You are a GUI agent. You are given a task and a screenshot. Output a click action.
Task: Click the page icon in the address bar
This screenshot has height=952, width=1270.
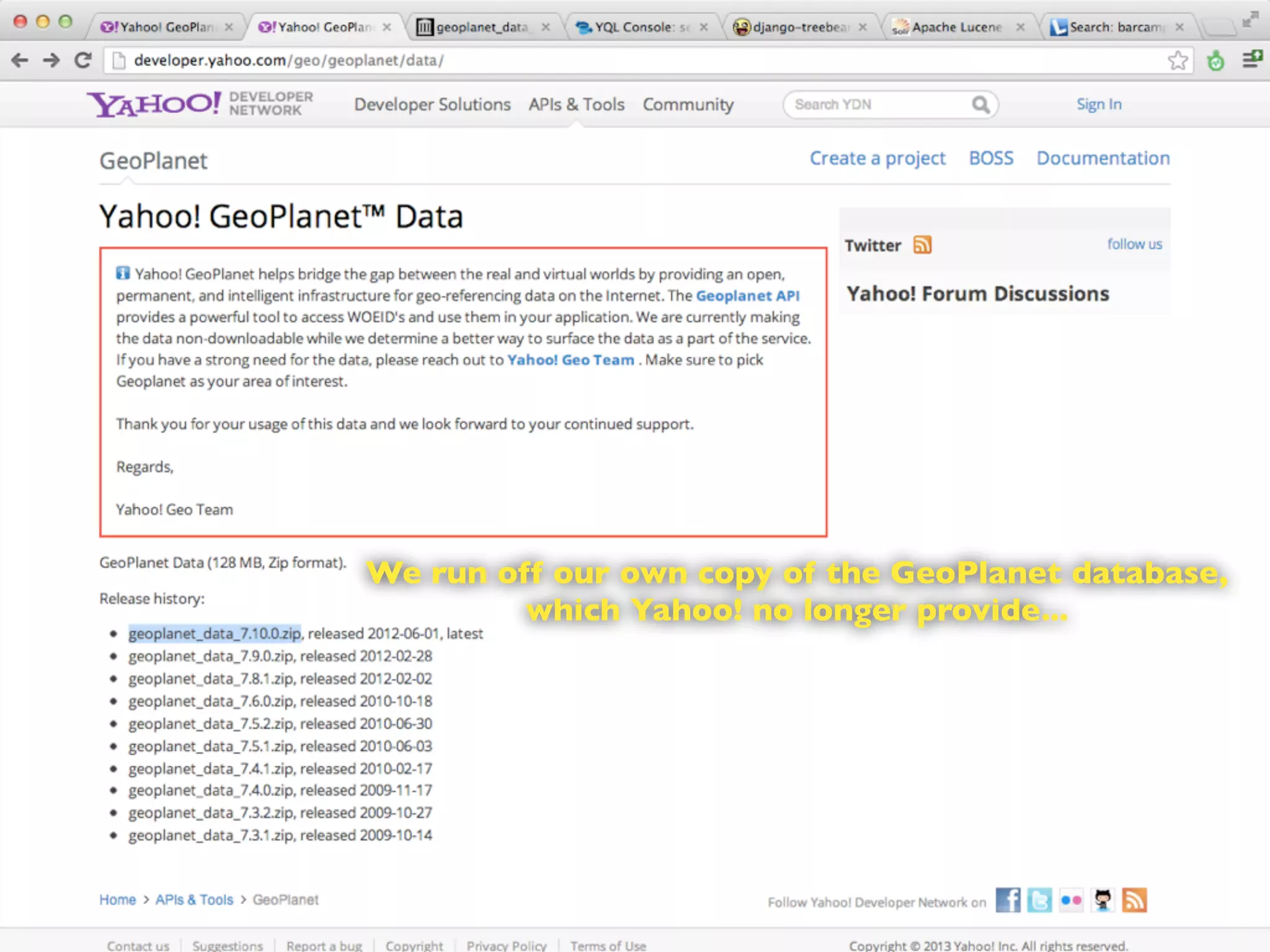click(118, 60)
